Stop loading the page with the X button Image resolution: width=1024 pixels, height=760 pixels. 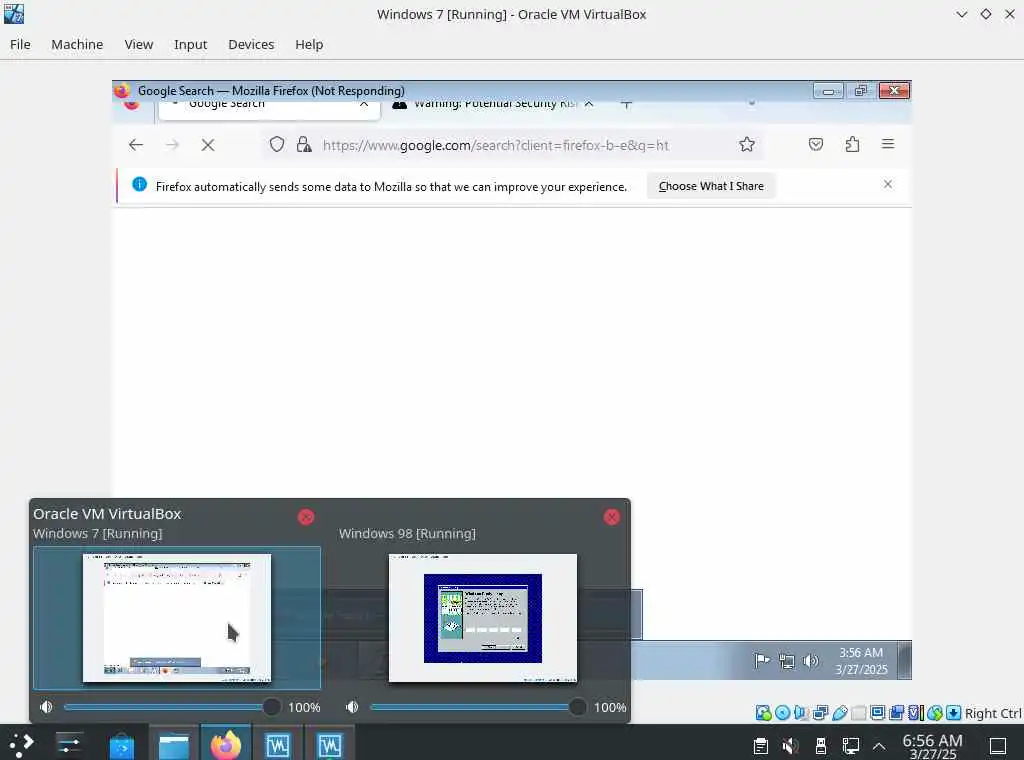click(208, 145)
